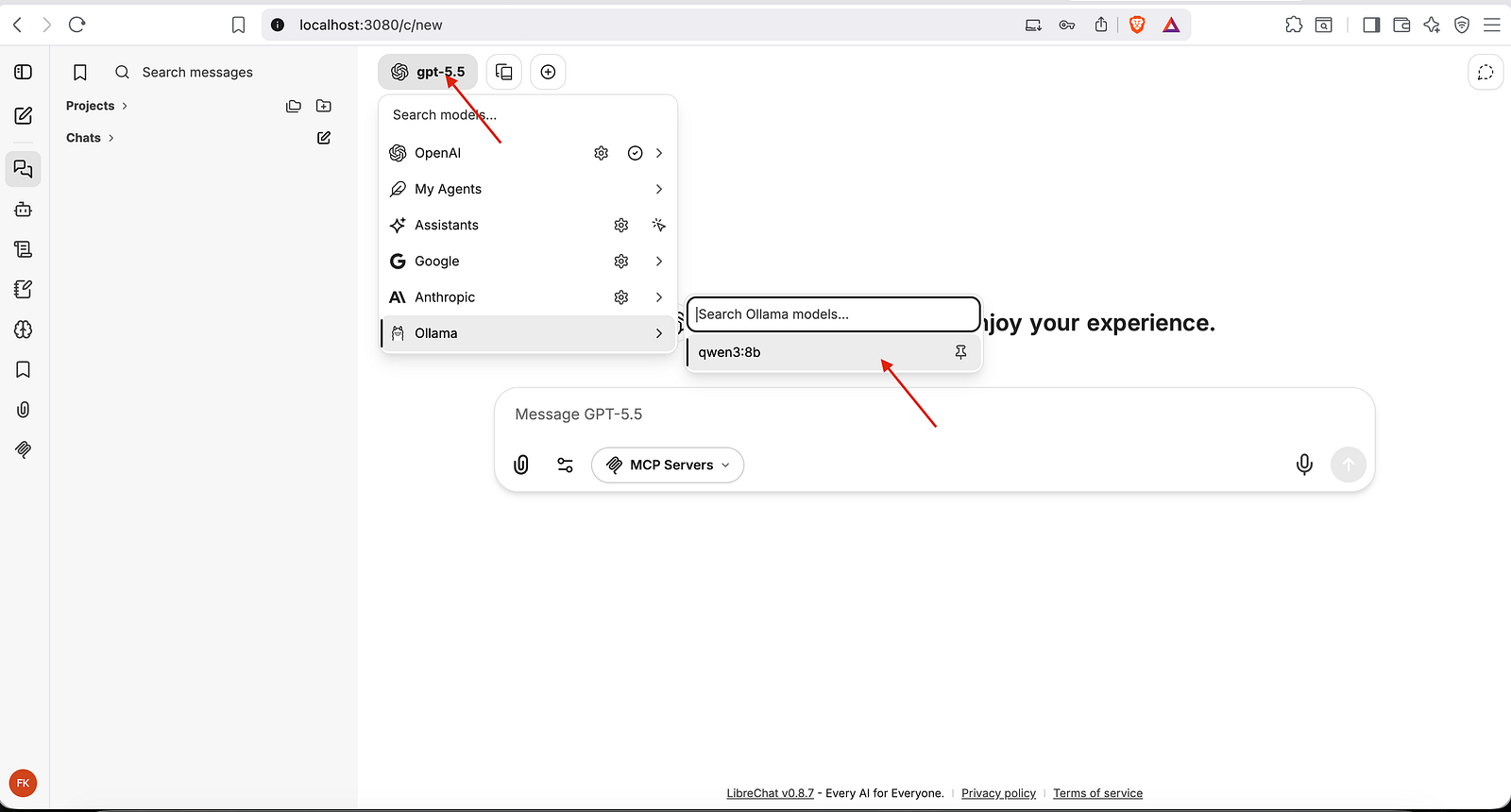Open OpenAI settings gear icon

pyautogui.click(x=602, y=153)
